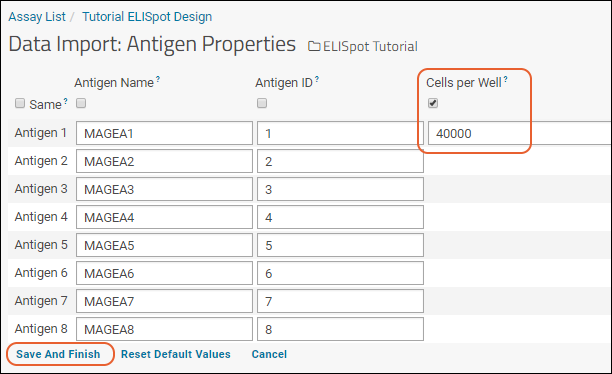The image size is (612, 374).
Task: Click Antigen 5 name field MAGEA5
Action: tap(164, 245)
